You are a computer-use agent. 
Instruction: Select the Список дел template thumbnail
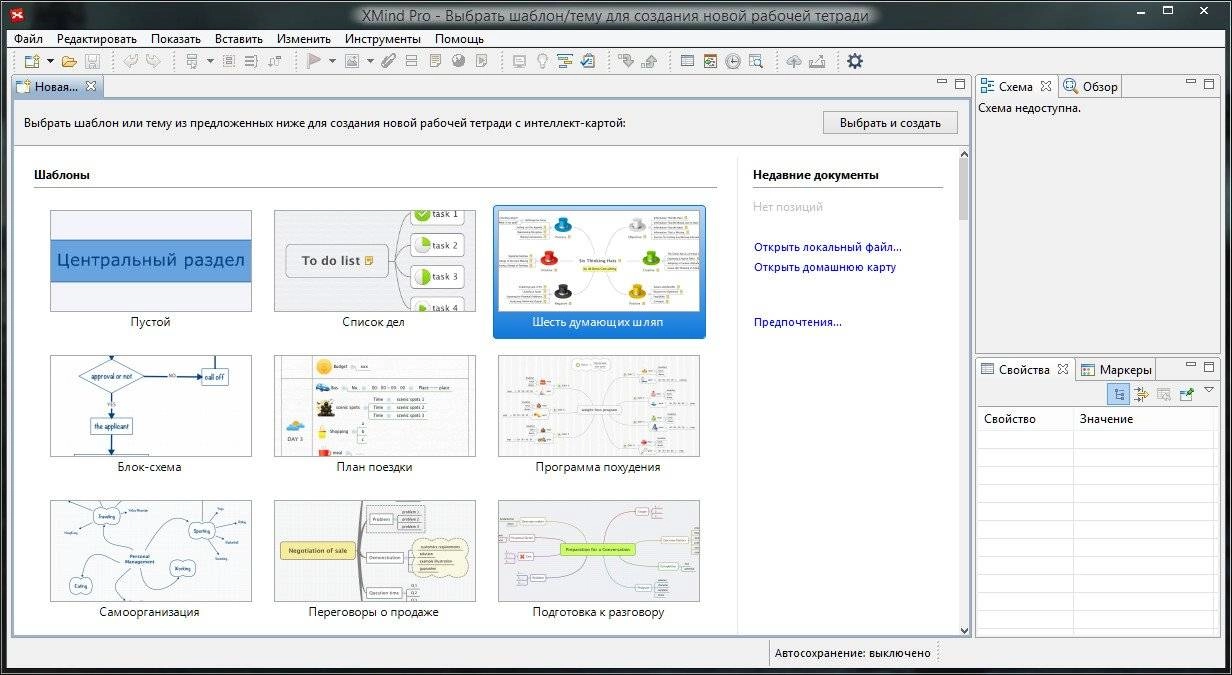pos(374,261)
